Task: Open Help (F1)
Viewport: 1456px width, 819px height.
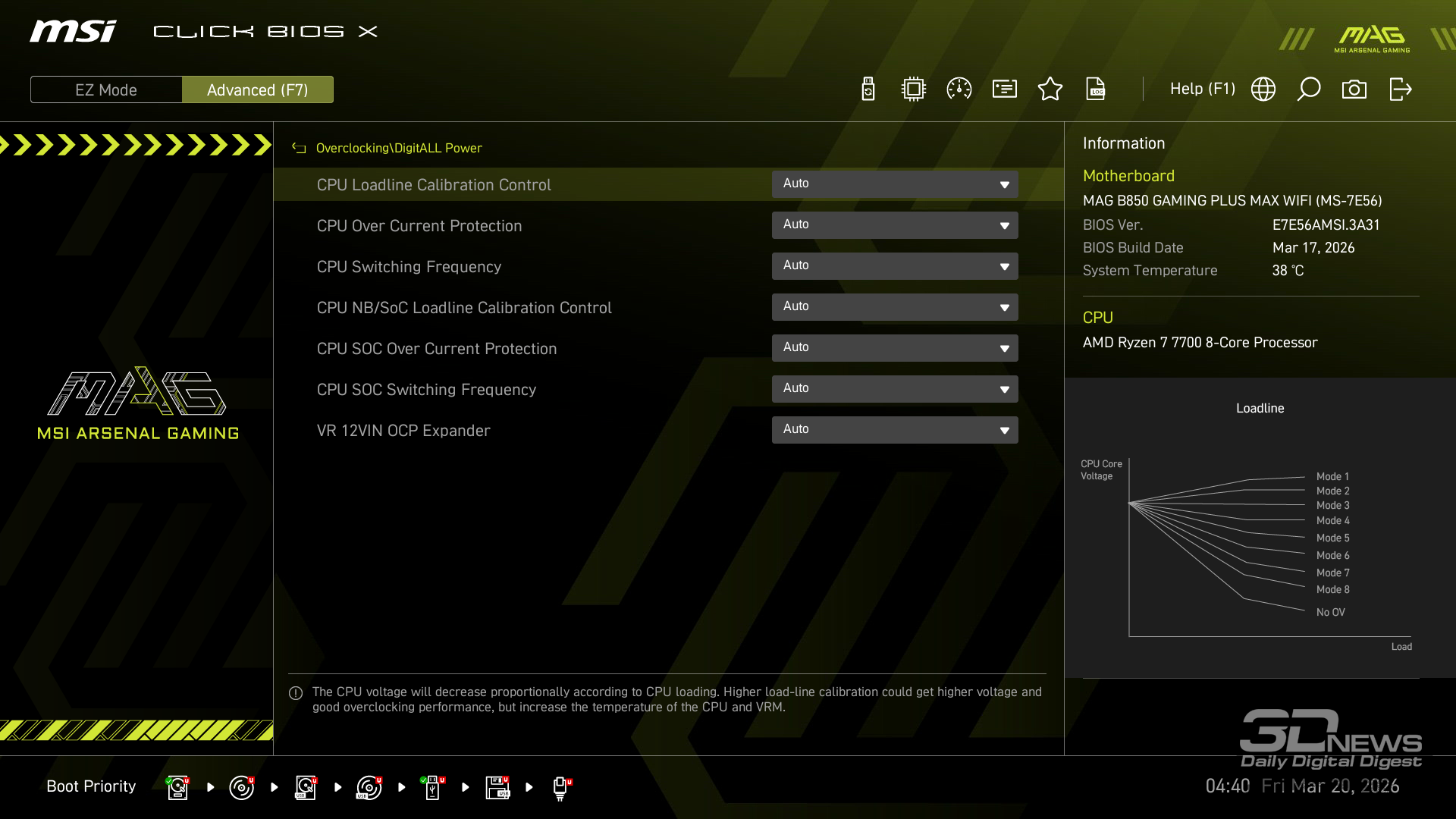Action: (1202, 89)
